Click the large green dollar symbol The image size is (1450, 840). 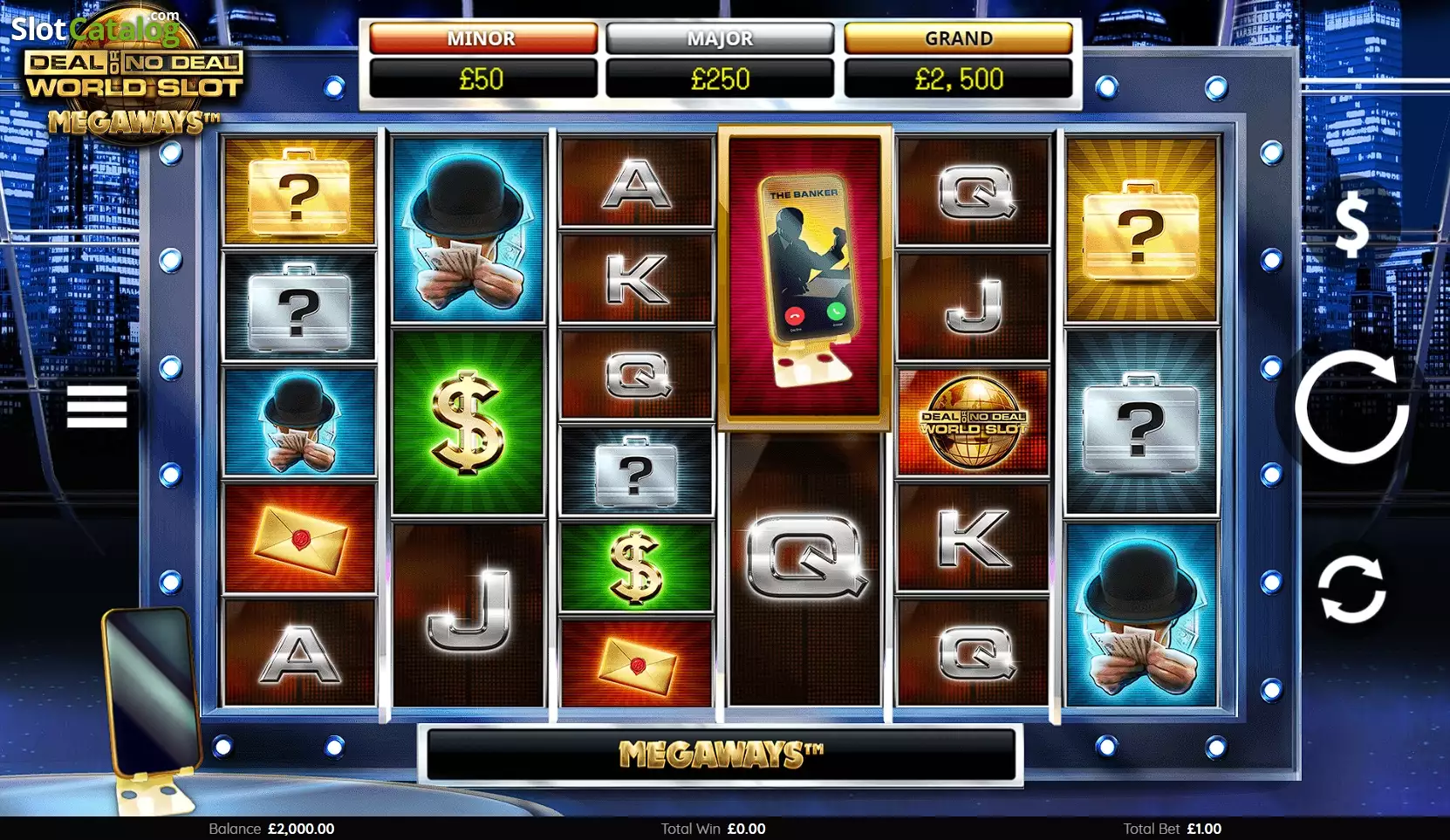tap(468, 423)
